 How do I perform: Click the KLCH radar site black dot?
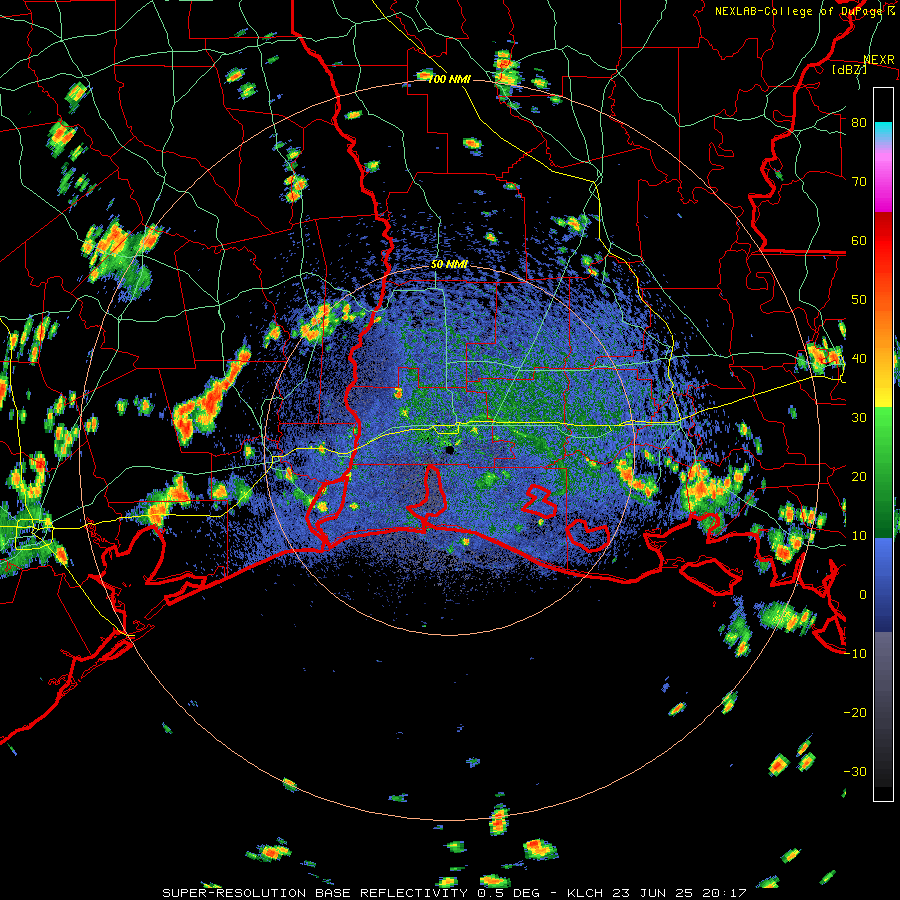[450, 451]
